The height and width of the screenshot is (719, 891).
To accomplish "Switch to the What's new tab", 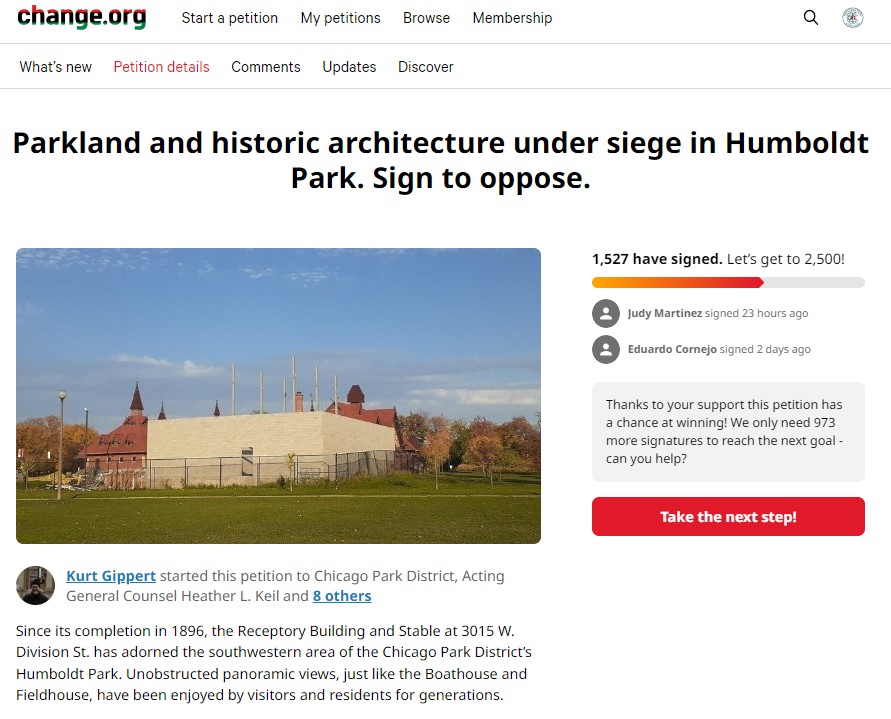I will pos(56,67).
